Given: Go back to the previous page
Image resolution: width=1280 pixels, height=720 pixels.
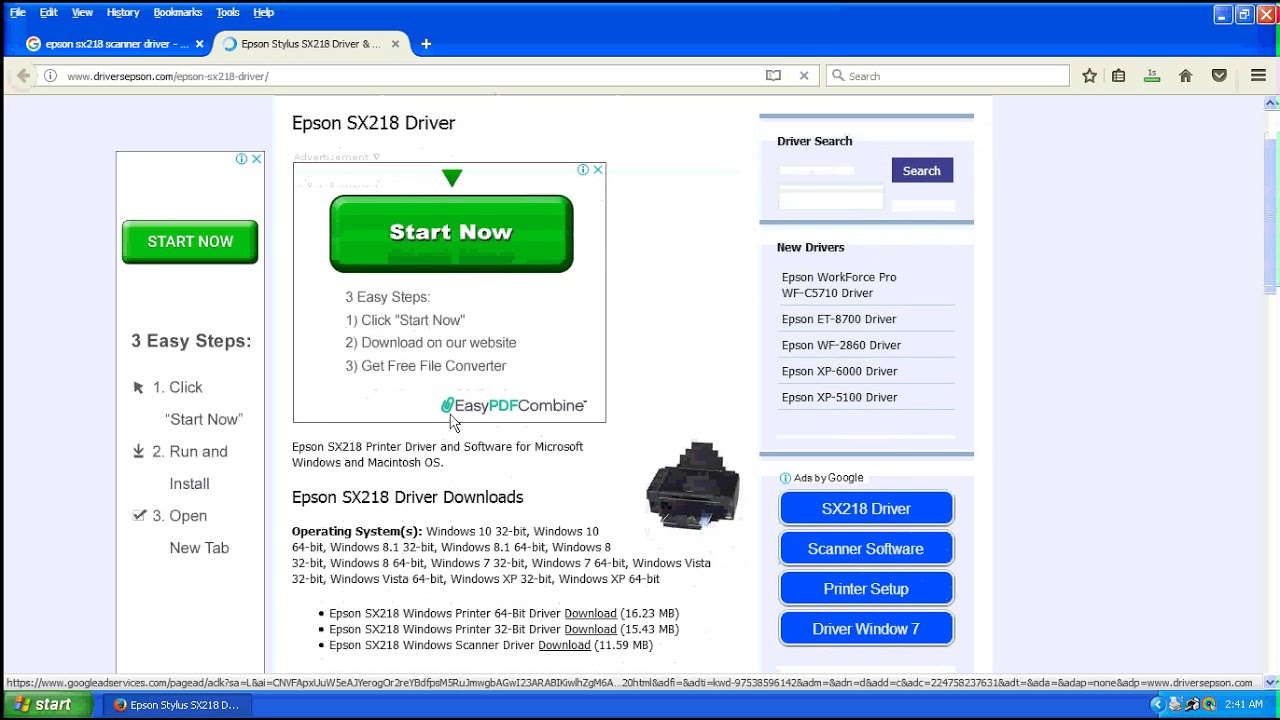Looking at the screenshot, I should pyautogui.click(x=23, y=76).
